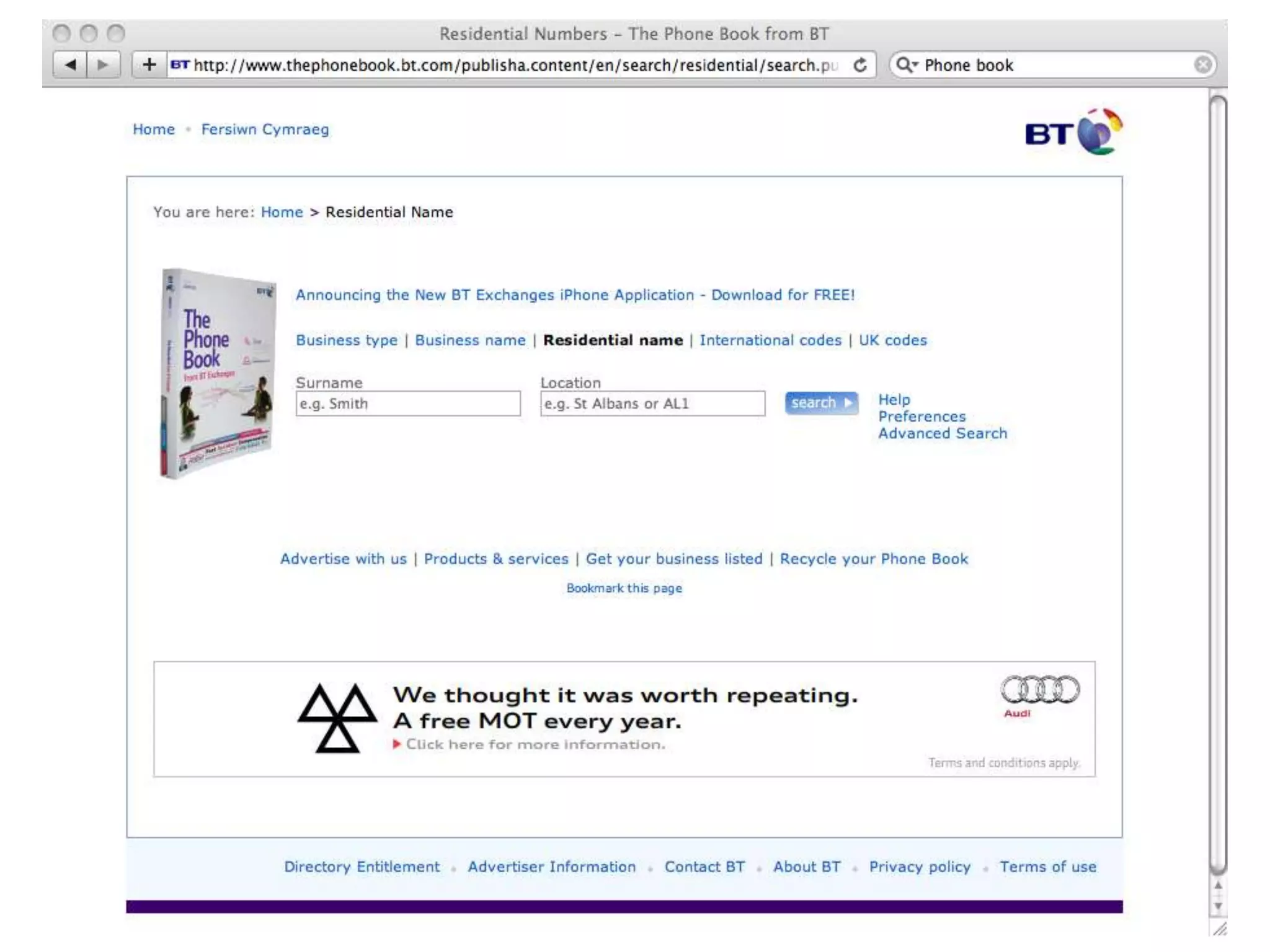
Task: Select the UK codes tab
Action: (893, 340)
